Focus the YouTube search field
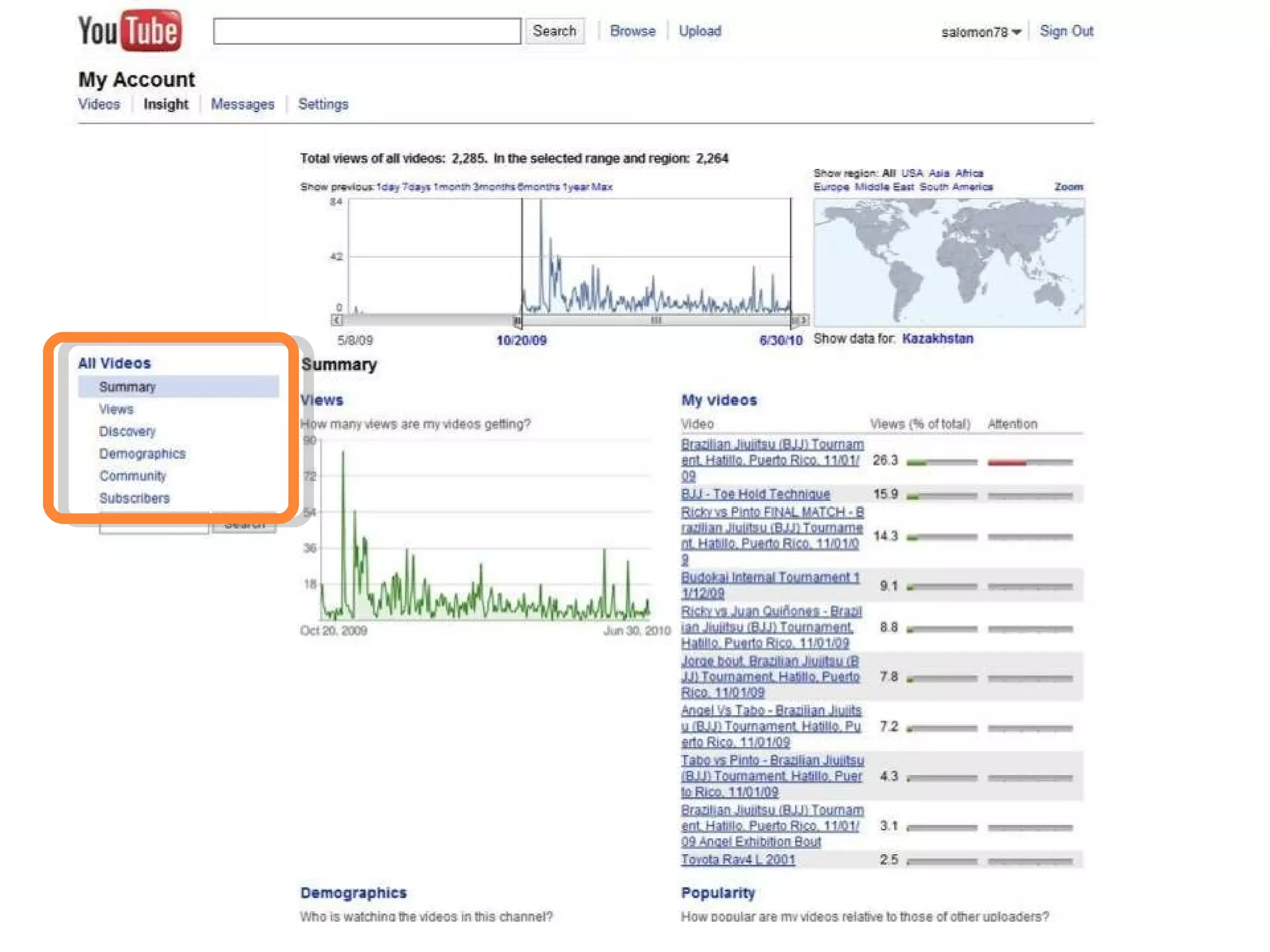 (366, 31)
